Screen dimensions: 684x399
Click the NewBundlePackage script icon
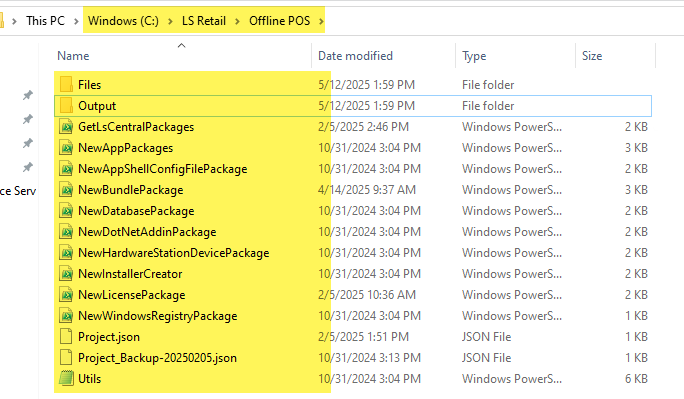click(x=66, y=190)
